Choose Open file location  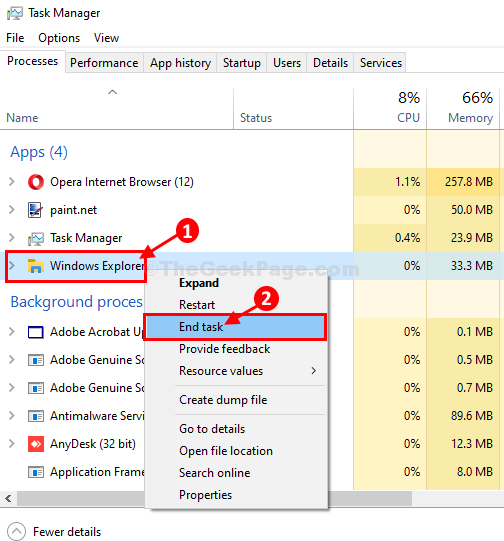click(236, 451)
